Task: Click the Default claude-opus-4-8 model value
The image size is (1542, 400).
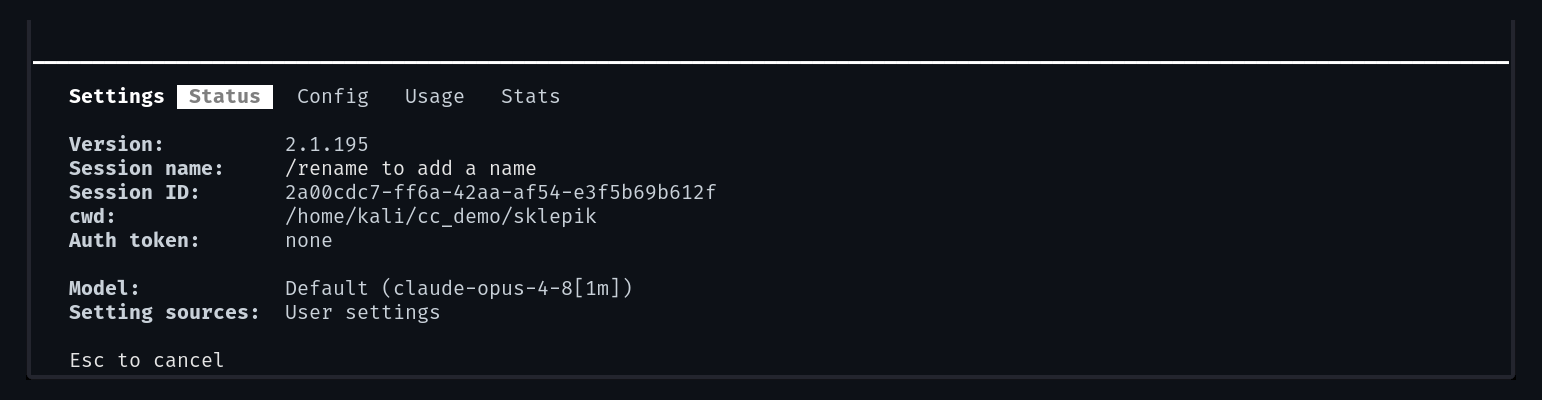Action: click(x=459, y=289)
